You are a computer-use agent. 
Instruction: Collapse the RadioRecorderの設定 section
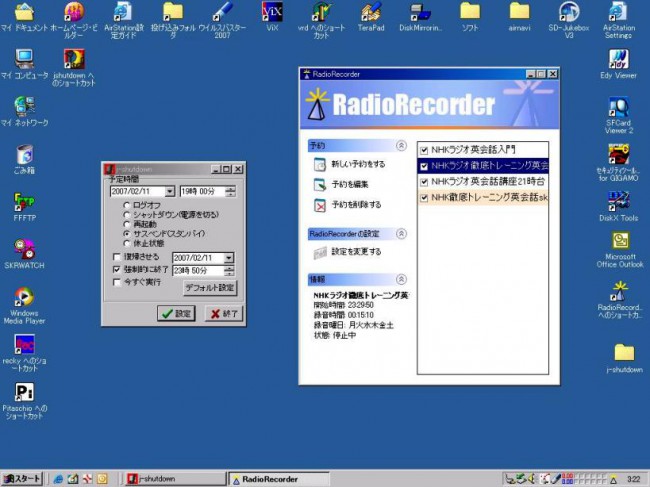[x=401, y=234]
